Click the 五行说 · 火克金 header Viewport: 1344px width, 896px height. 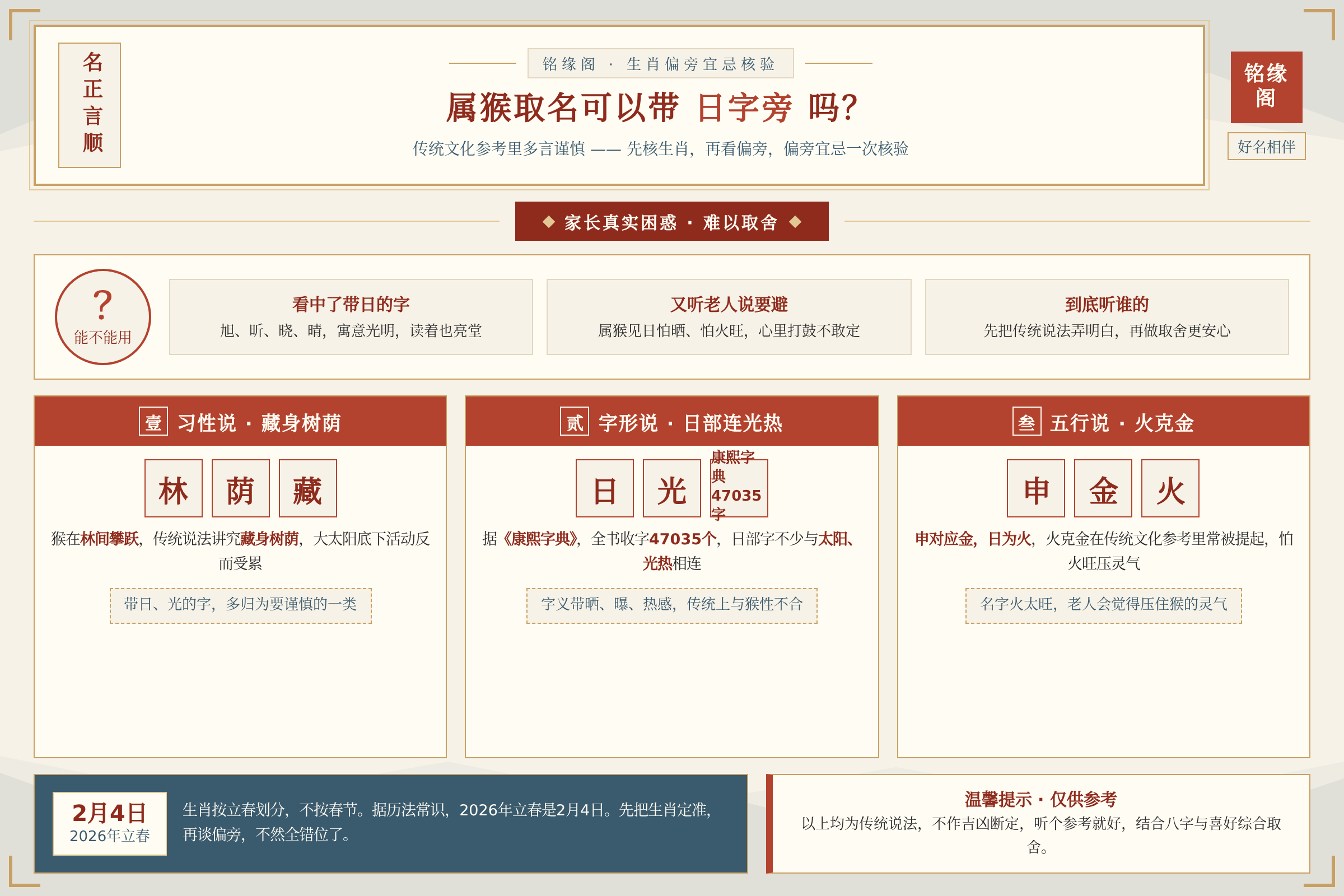click(x=1103, y=421)
